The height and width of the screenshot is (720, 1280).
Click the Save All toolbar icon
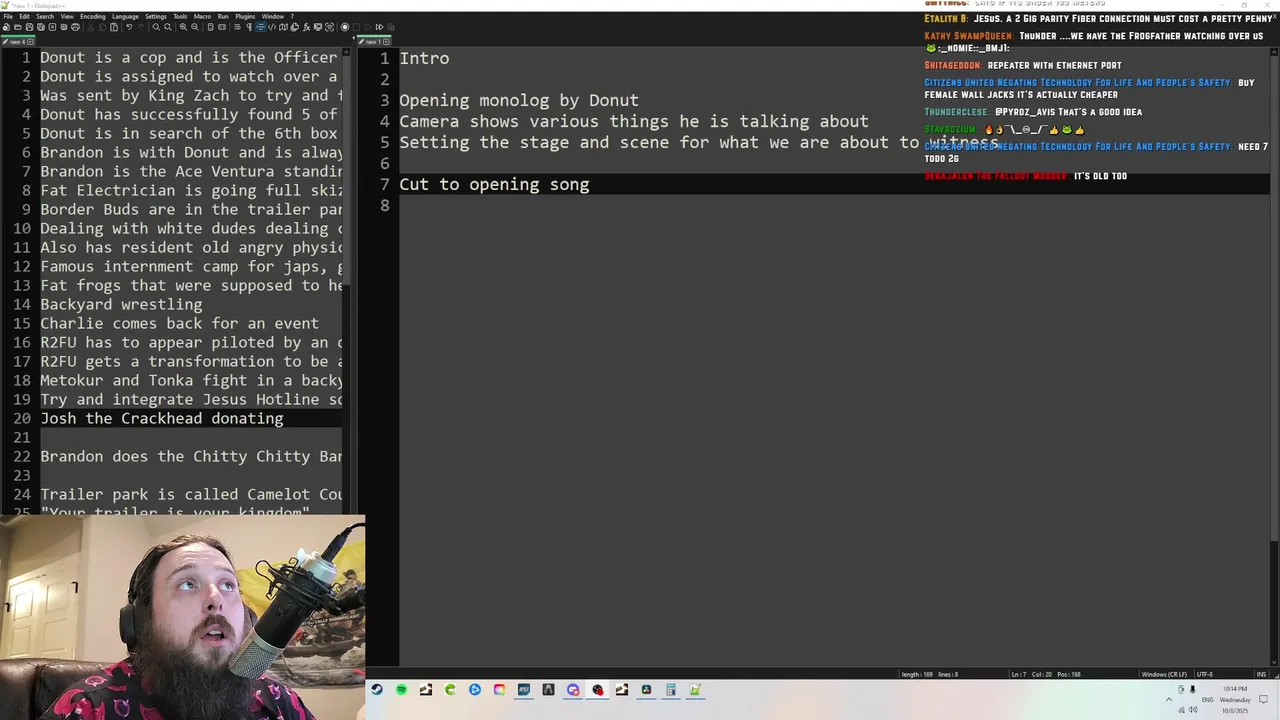point(41,27)
